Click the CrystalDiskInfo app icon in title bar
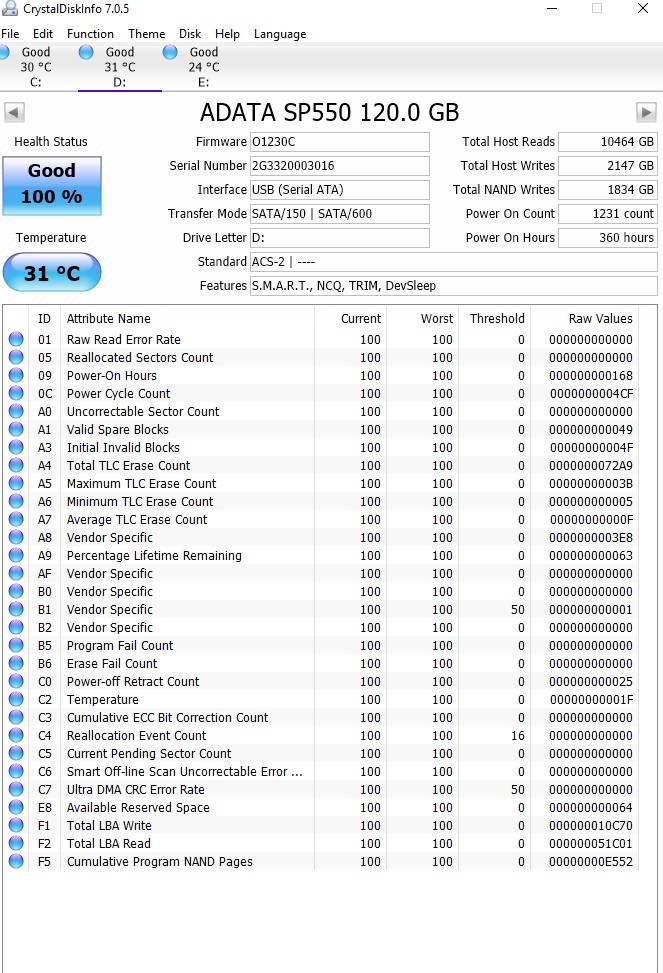 [x=9, y=8]
